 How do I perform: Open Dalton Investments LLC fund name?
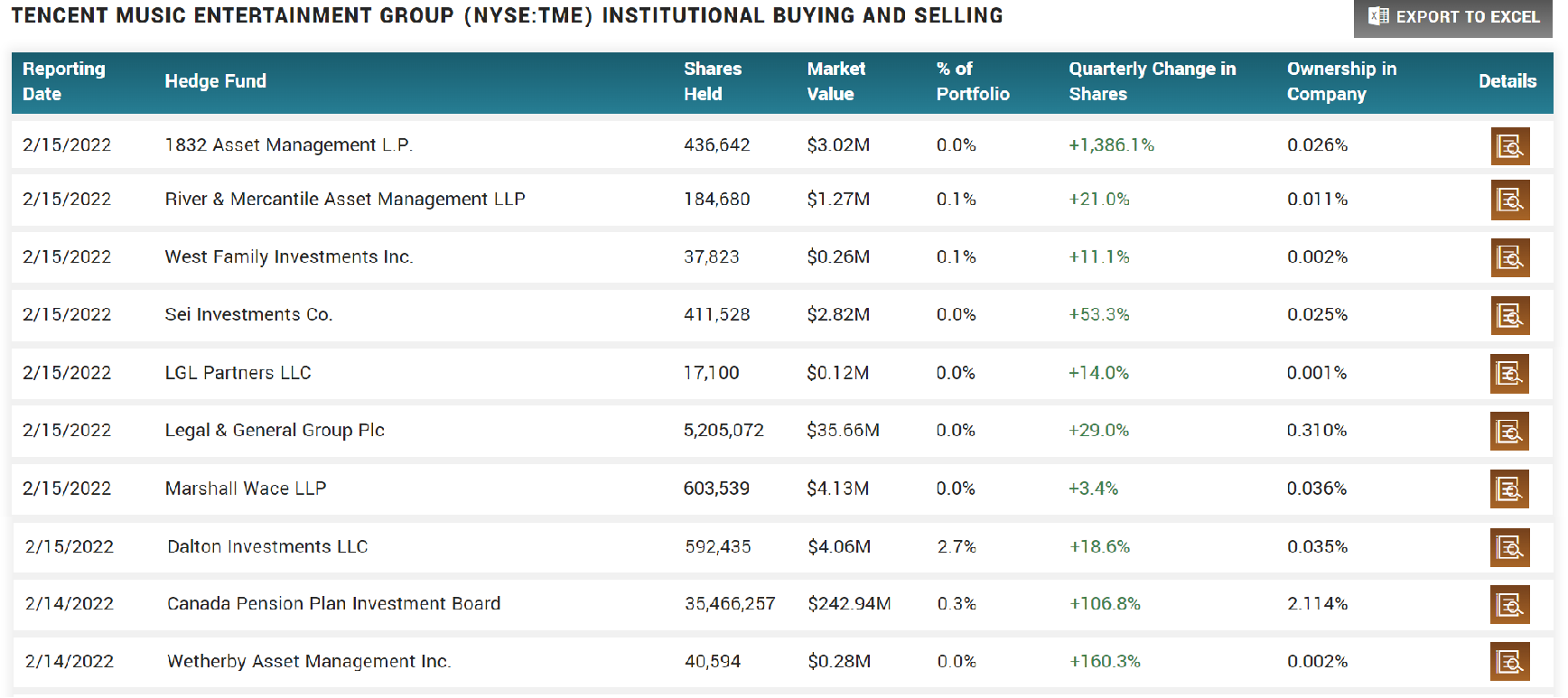pos(267,547)
